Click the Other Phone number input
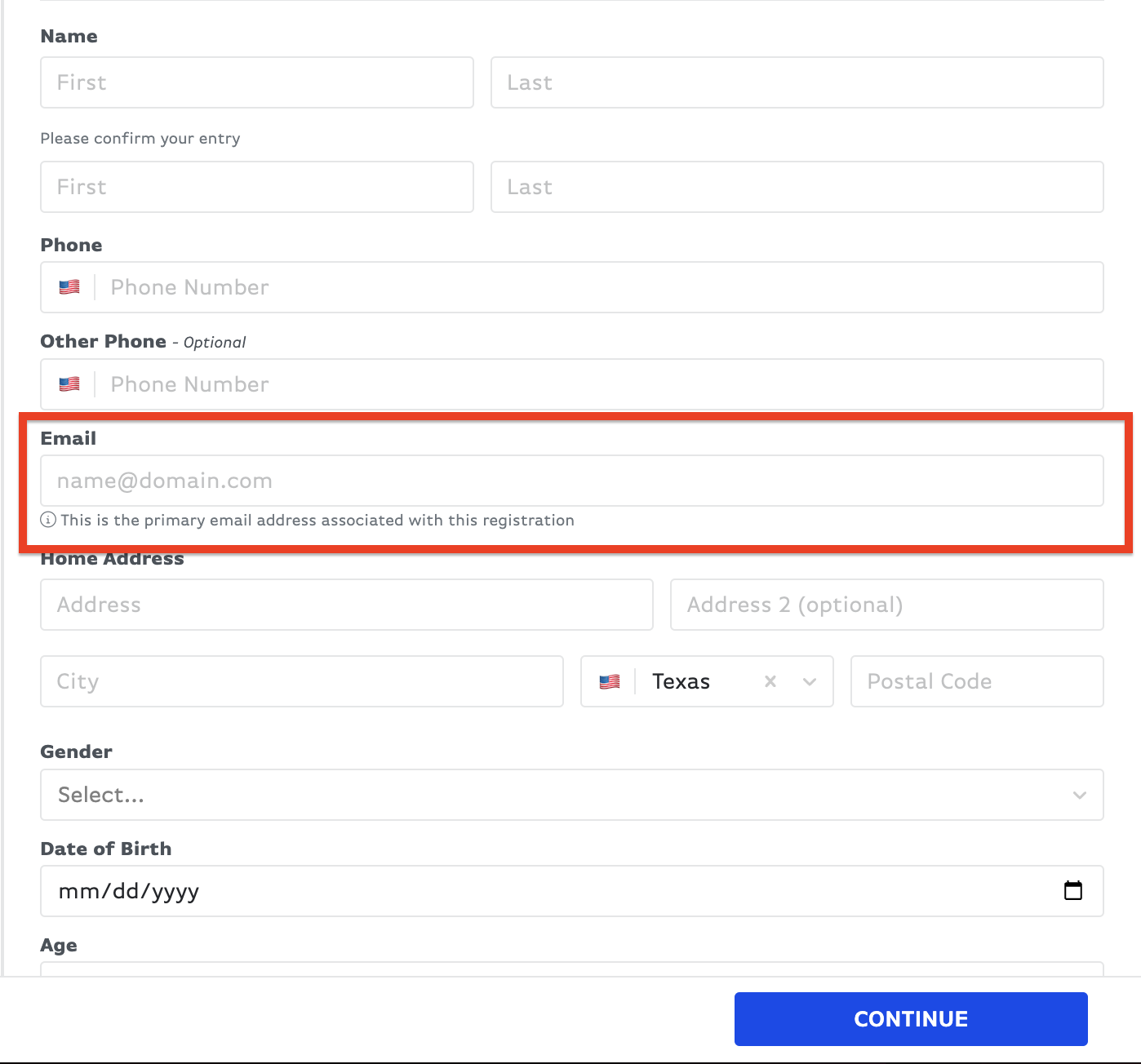 click(604, 384)
